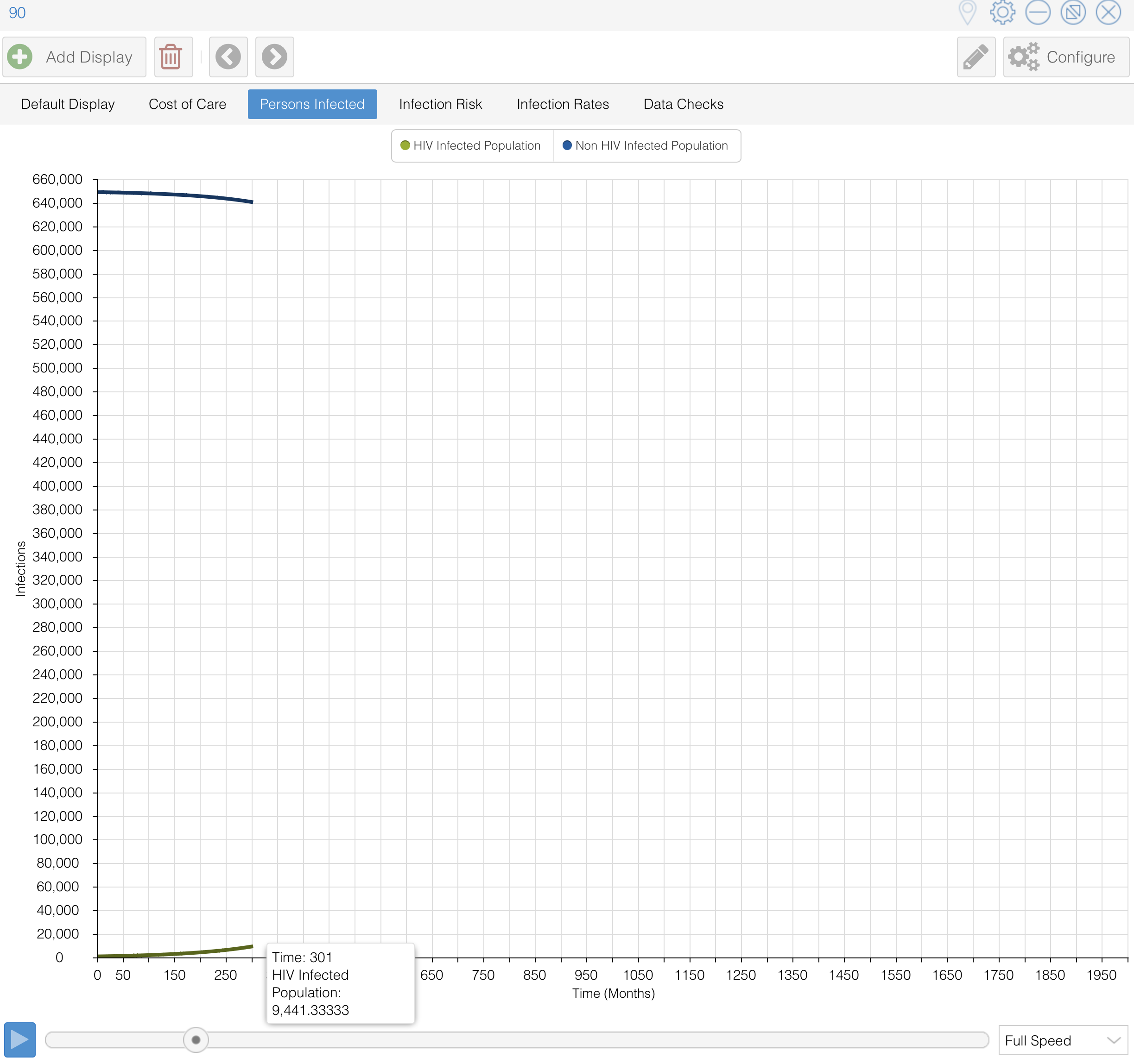Switch to the Infection Rates tab
This screenshot has width=1134, height=1064.
tap(563, 104)
